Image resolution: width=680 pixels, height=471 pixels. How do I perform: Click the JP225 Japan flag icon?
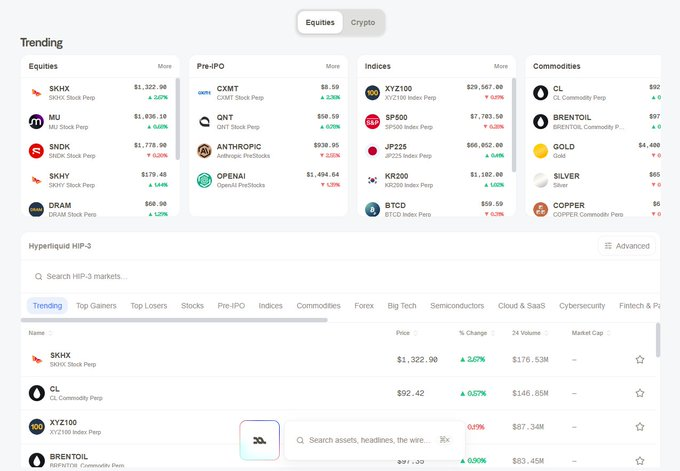click(x=373, y=151)
